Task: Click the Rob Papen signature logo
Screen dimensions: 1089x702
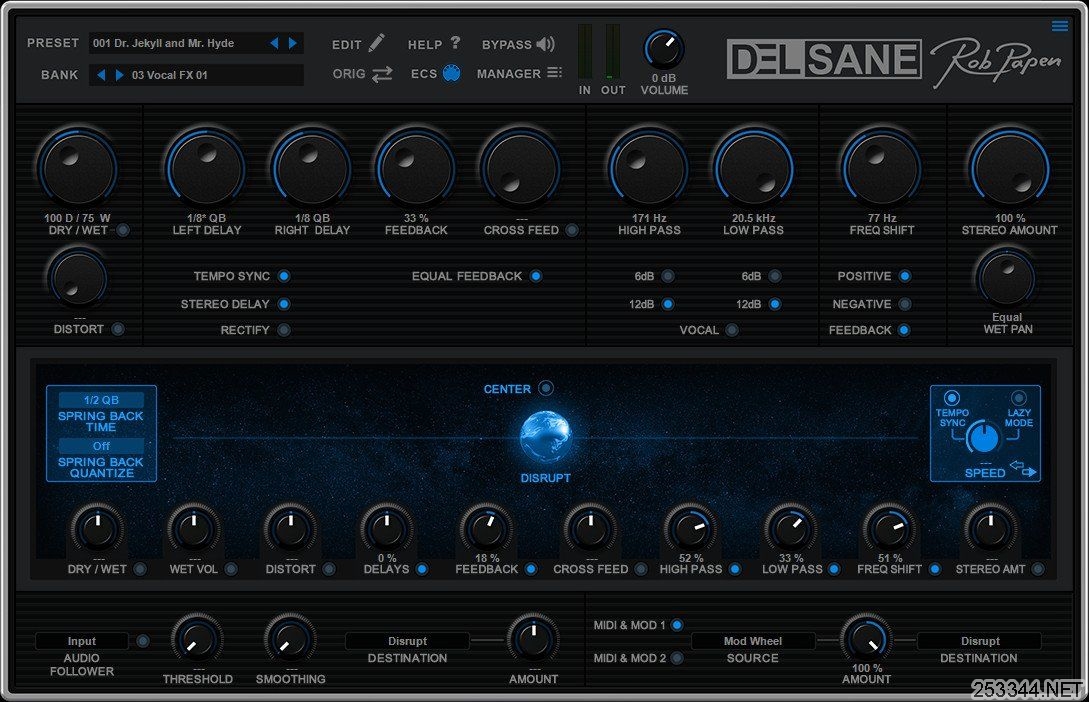Action: pyautogui.click(x=996, y=62)
